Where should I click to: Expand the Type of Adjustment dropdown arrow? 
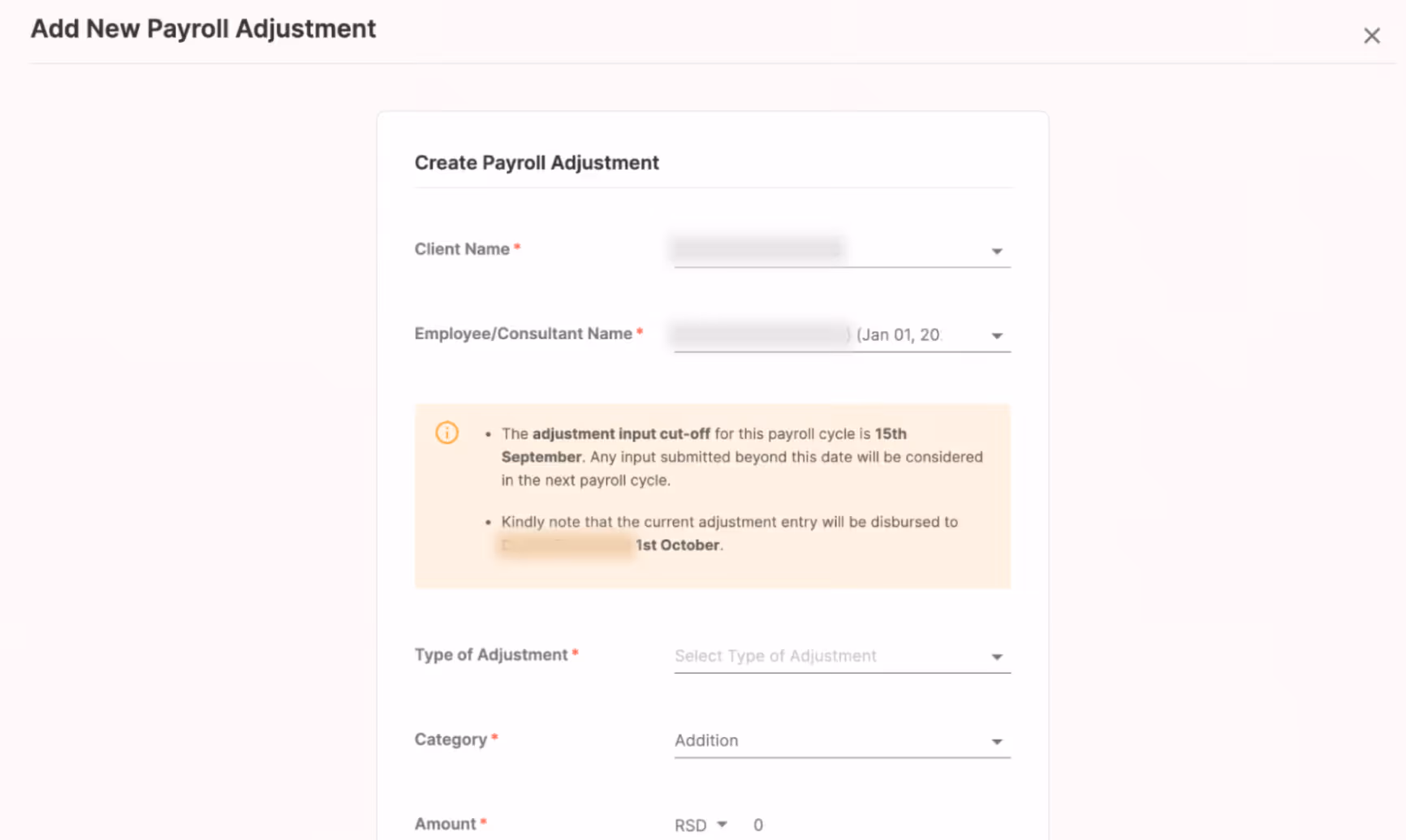997,657
